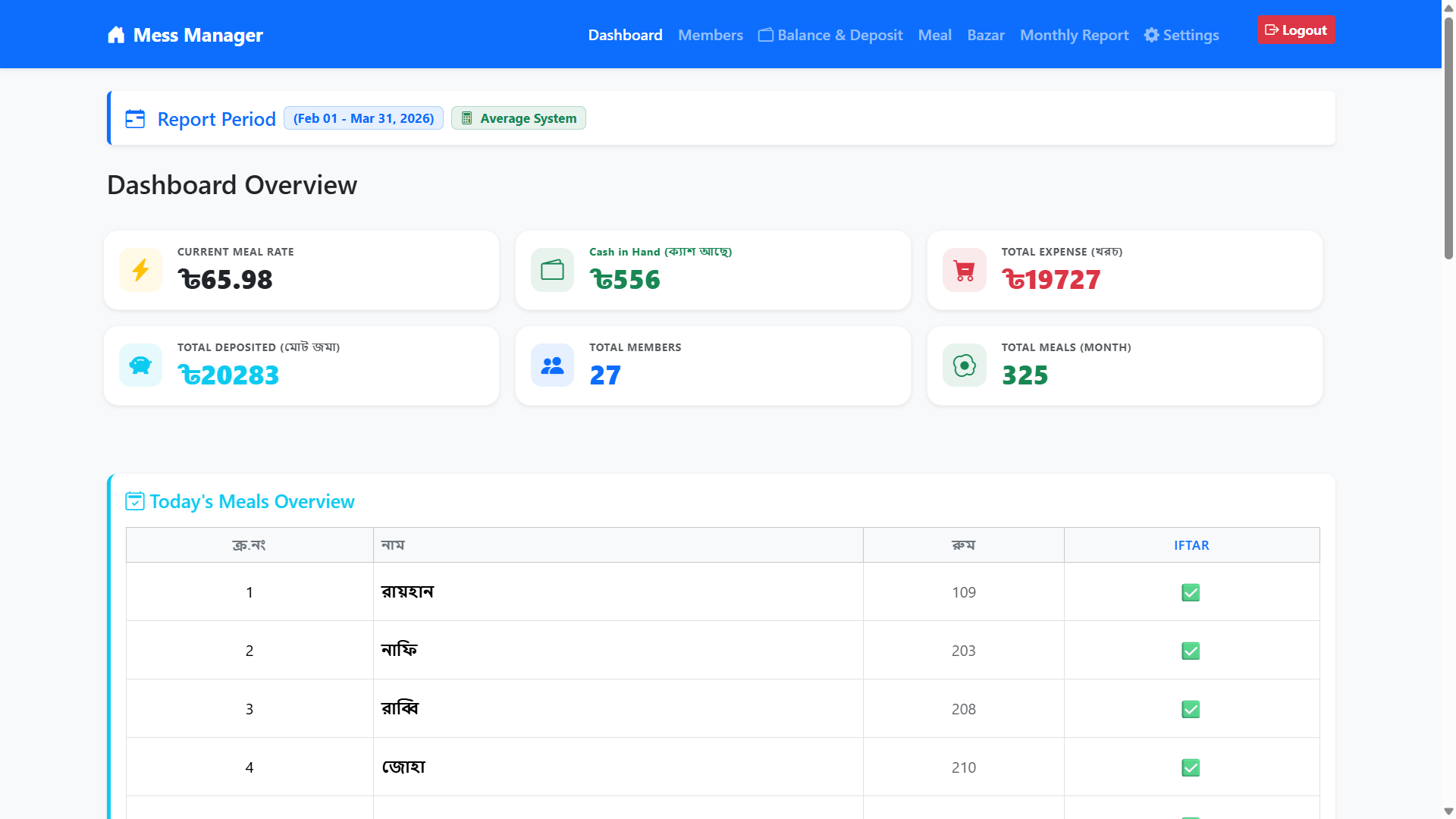This screenshot has height=819, width=1456.
Task: Navigate to the Monthly Report section
Action: [x=1074, y=35]
